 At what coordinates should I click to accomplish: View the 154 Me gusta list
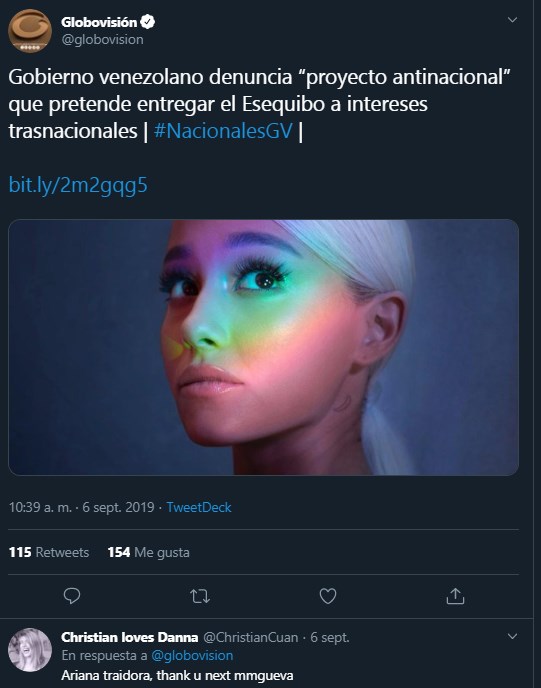[x=148, y=552]
